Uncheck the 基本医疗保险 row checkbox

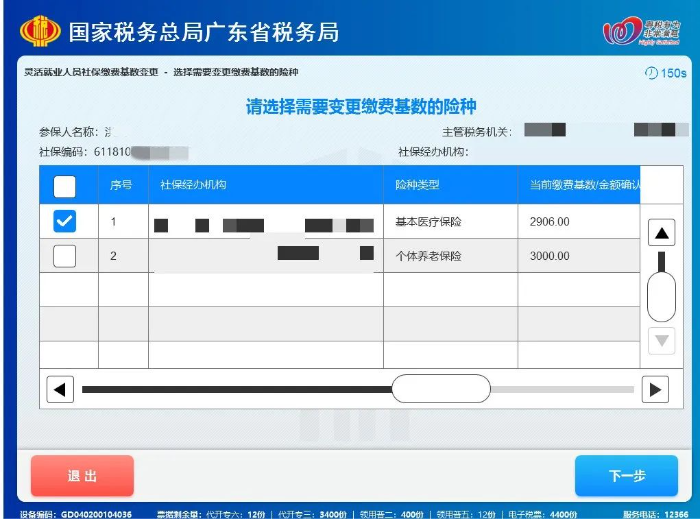coord(64,222)
